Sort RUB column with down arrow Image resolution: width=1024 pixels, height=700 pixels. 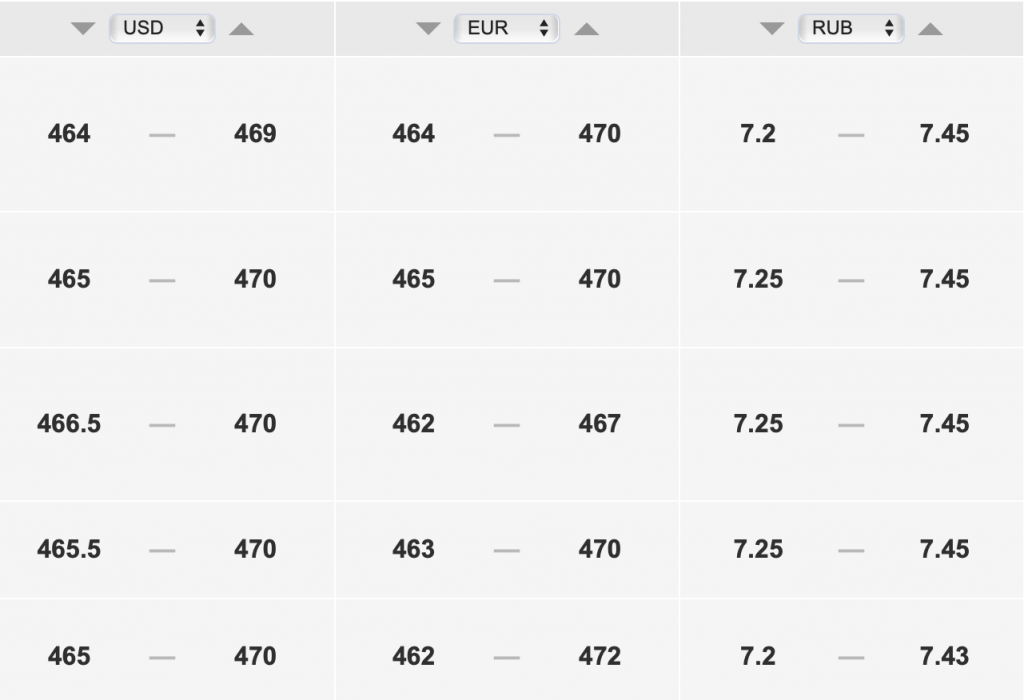click(x=772, y=29)
